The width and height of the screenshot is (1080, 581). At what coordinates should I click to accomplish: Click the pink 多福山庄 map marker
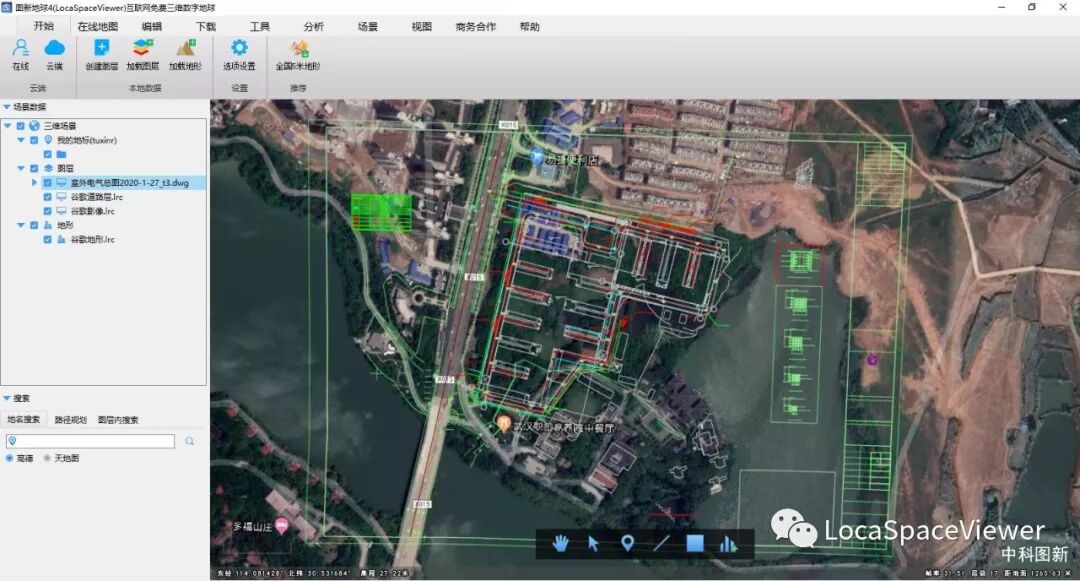click(282, 526)
